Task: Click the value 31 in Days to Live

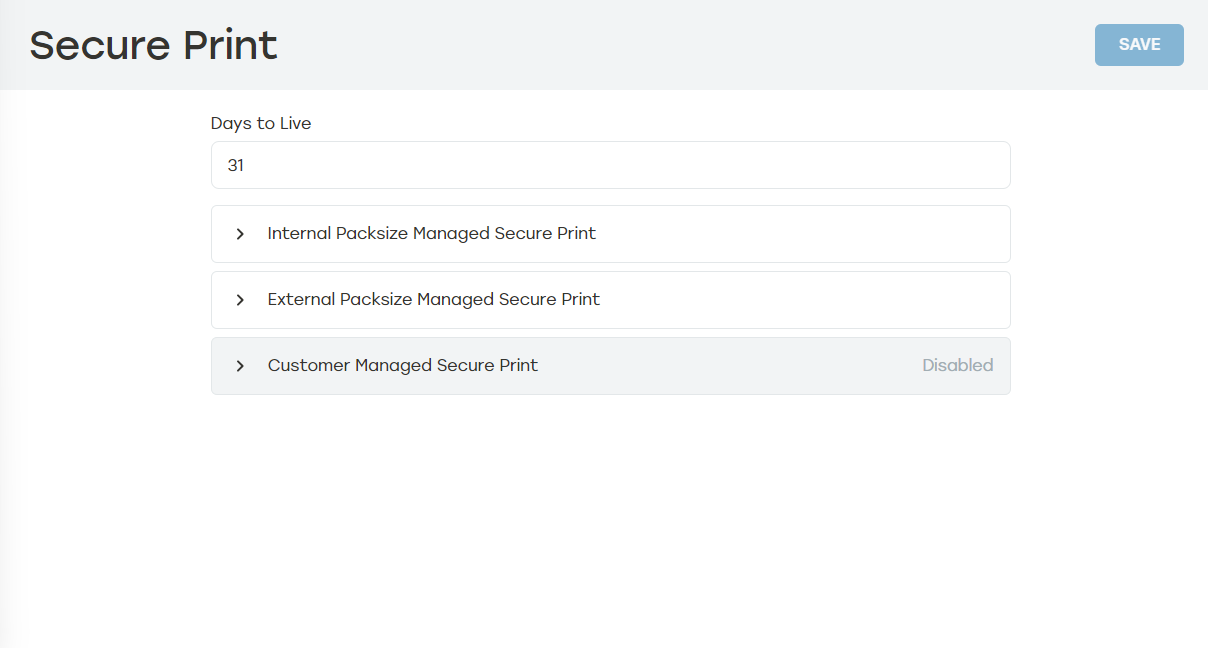Action: pos(236,166)
